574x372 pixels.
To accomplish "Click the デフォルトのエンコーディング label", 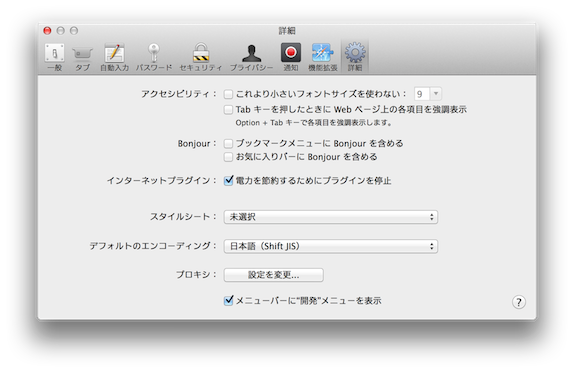I will pos(153,246).
